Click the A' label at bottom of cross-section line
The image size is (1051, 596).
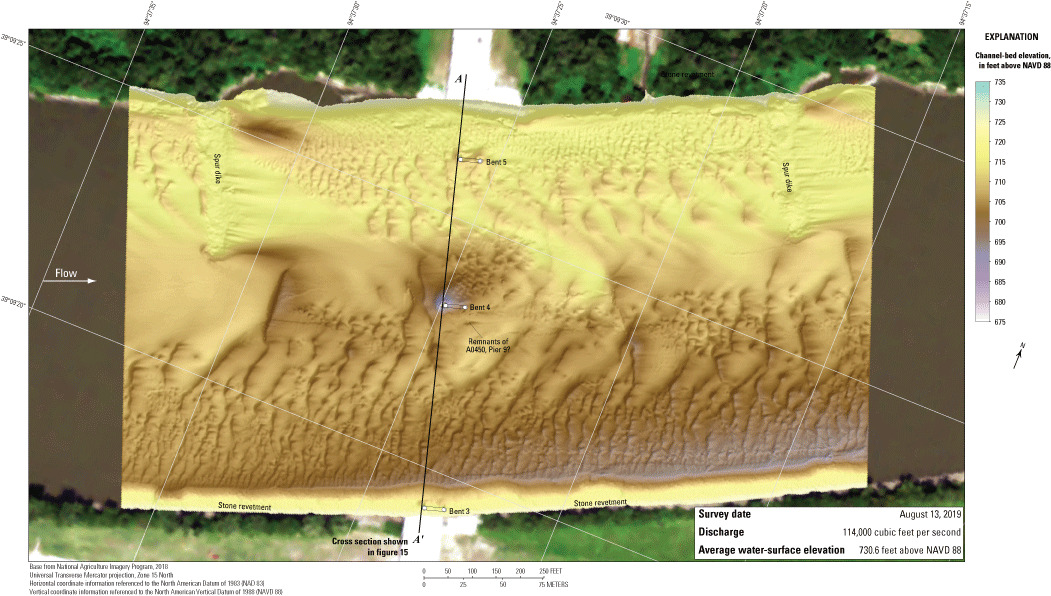[420, 534]
